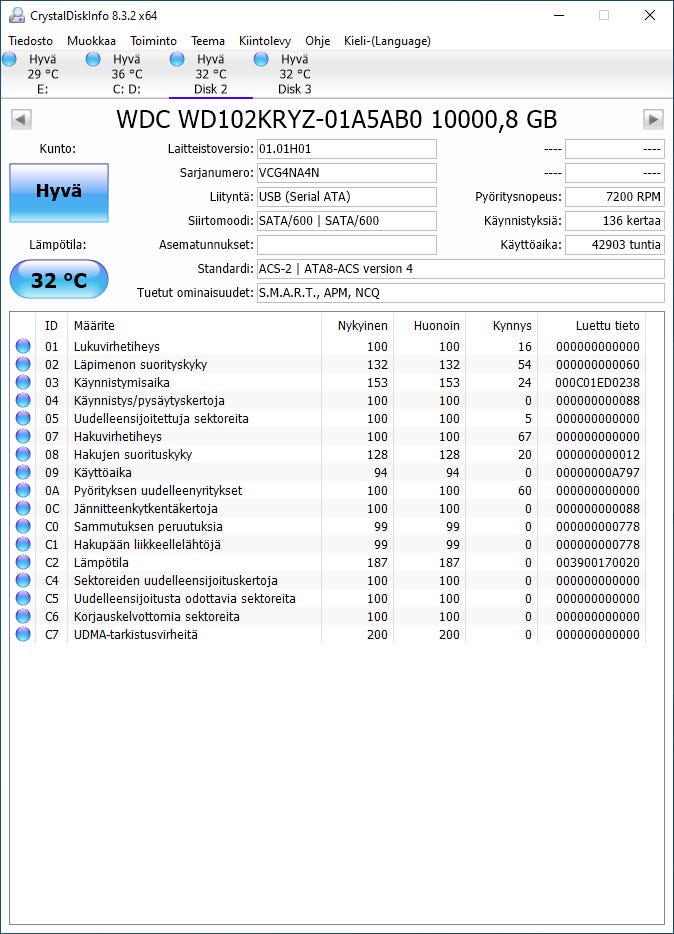Viewport: 674px width, 934px height.
Task: Click raw value 003900170020
Action: pos(597,562)
